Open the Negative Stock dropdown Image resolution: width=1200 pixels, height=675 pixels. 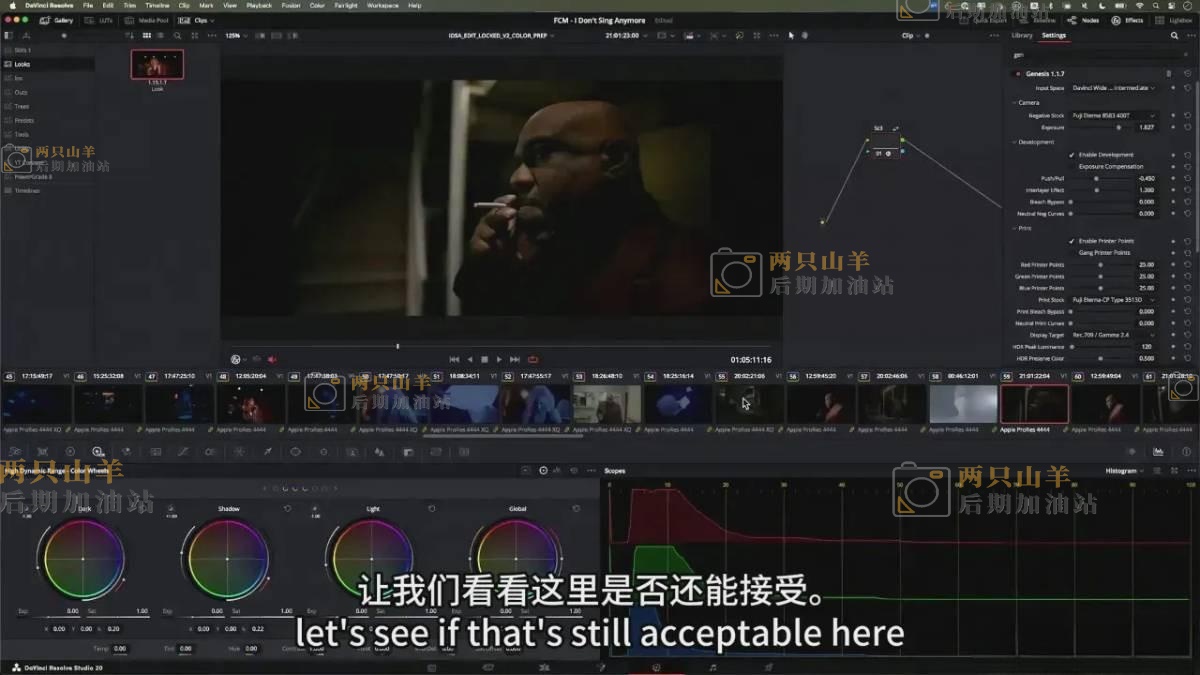pyautogui.click(x=1114, y=116)
